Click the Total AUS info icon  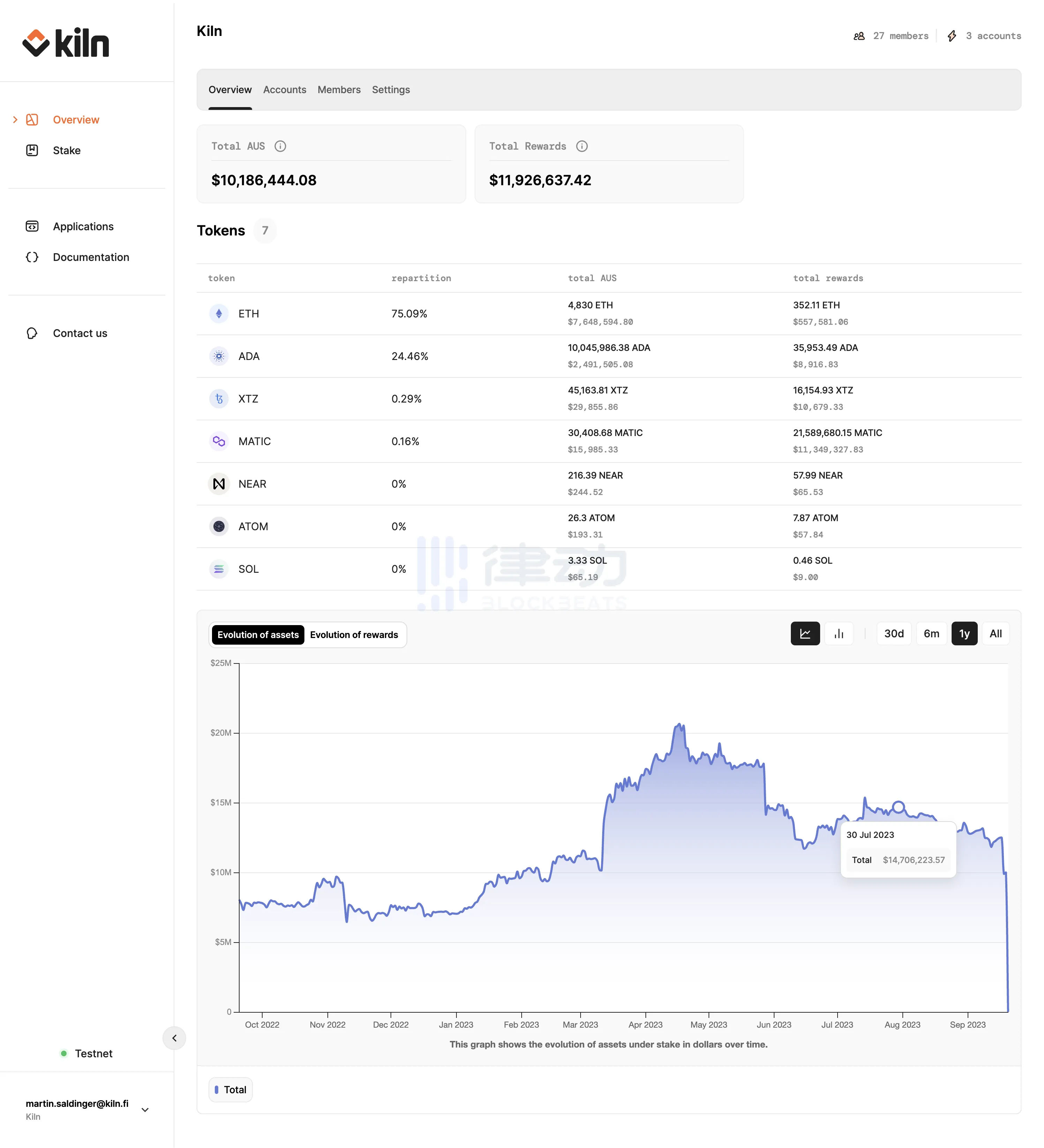[x=280, y=147]
